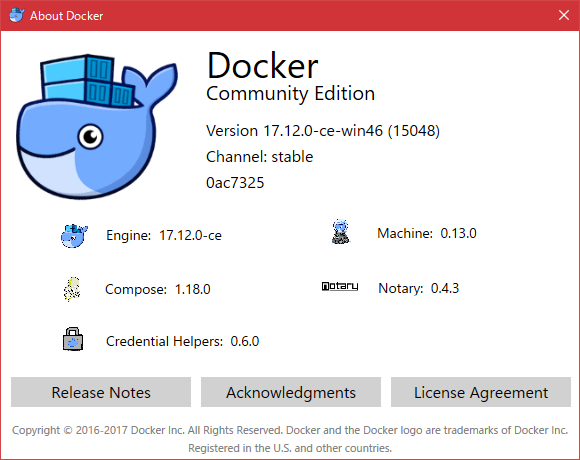Click the "Credential Helpers: 0.6.0" label
Image resolution: width=580 pixels, height=460 pixels.
(183, 341)
